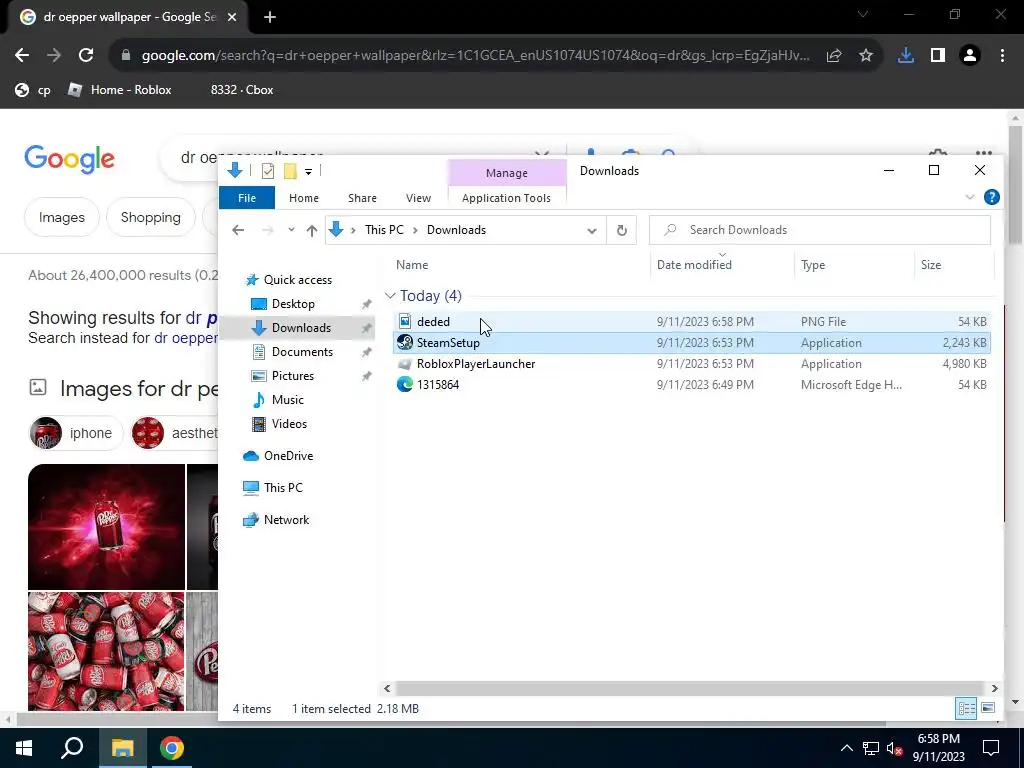Click the Explorer horizontal scrollbar

(x=689, y=688)
